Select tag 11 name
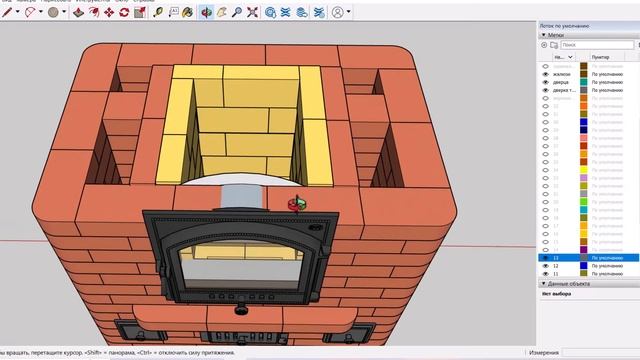 pyautogui.click(x=556, y=274)
